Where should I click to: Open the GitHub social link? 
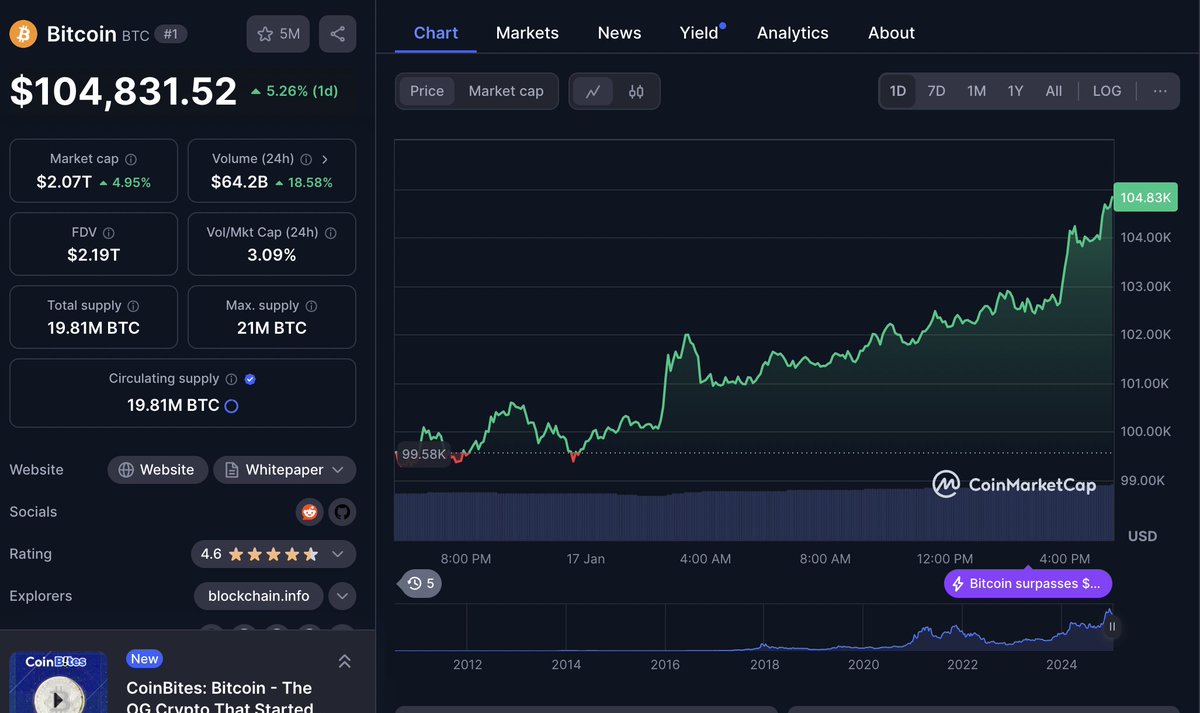pyautogui.click(x=342, y=512)
